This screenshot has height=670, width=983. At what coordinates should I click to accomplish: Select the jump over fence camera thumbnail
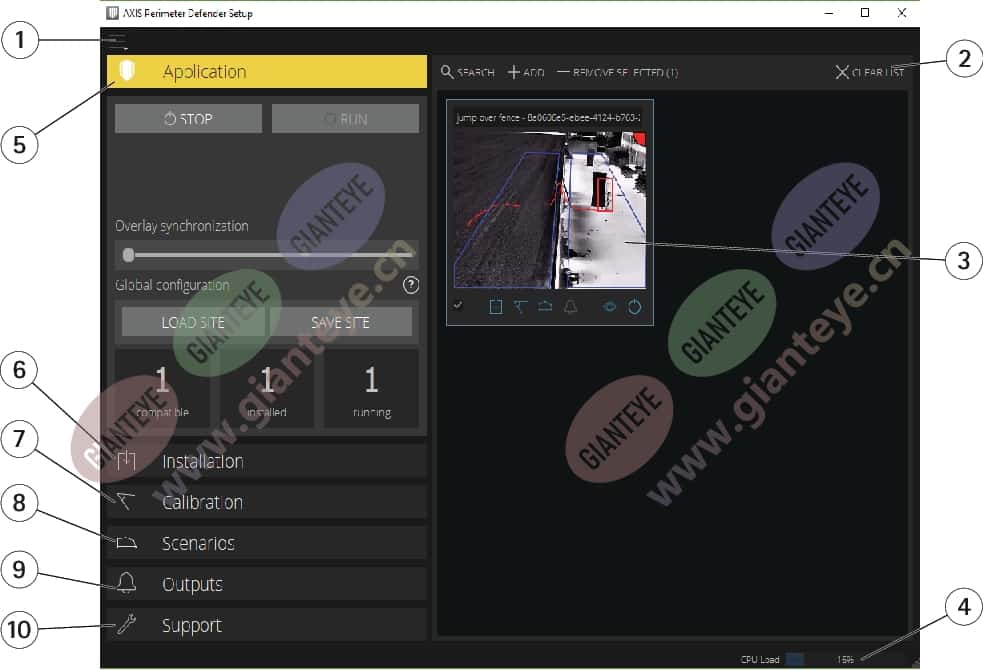550,210
